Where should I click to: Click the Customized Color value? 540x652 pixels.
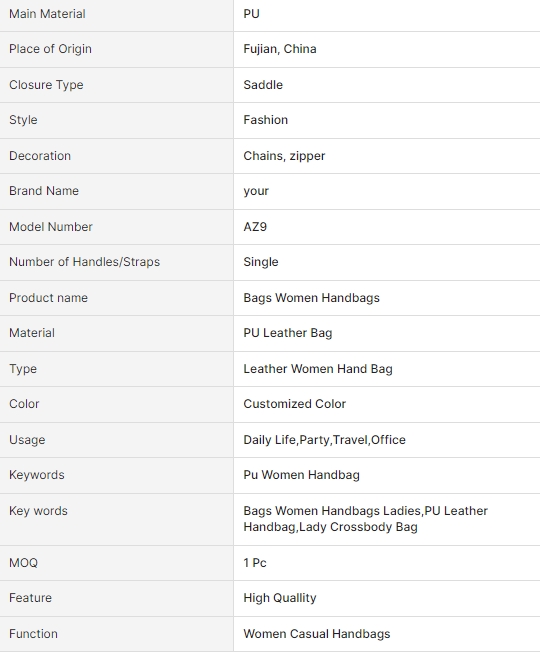(295, 404)
